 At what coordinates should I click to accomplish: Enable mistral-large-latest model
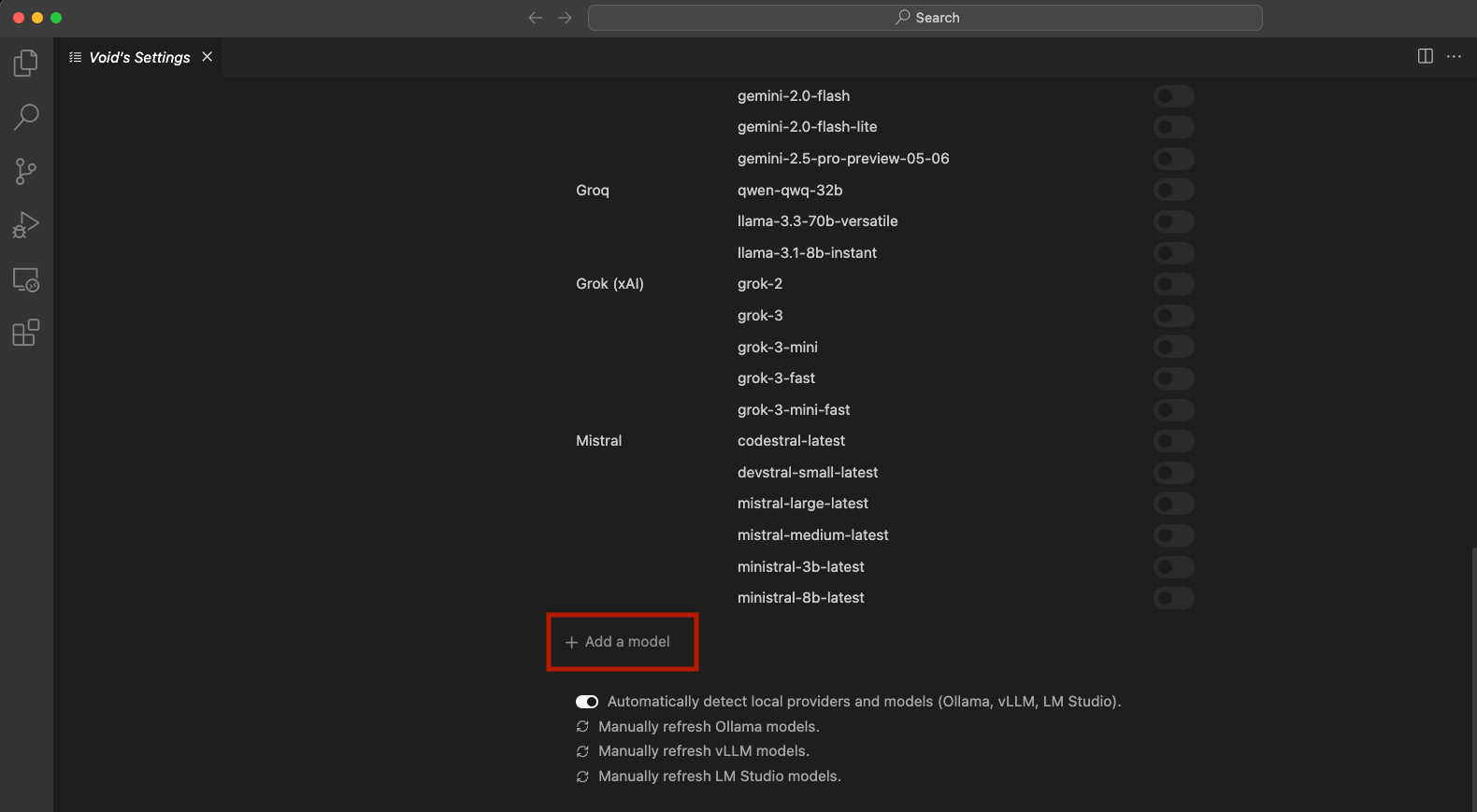click(1174, 504)
